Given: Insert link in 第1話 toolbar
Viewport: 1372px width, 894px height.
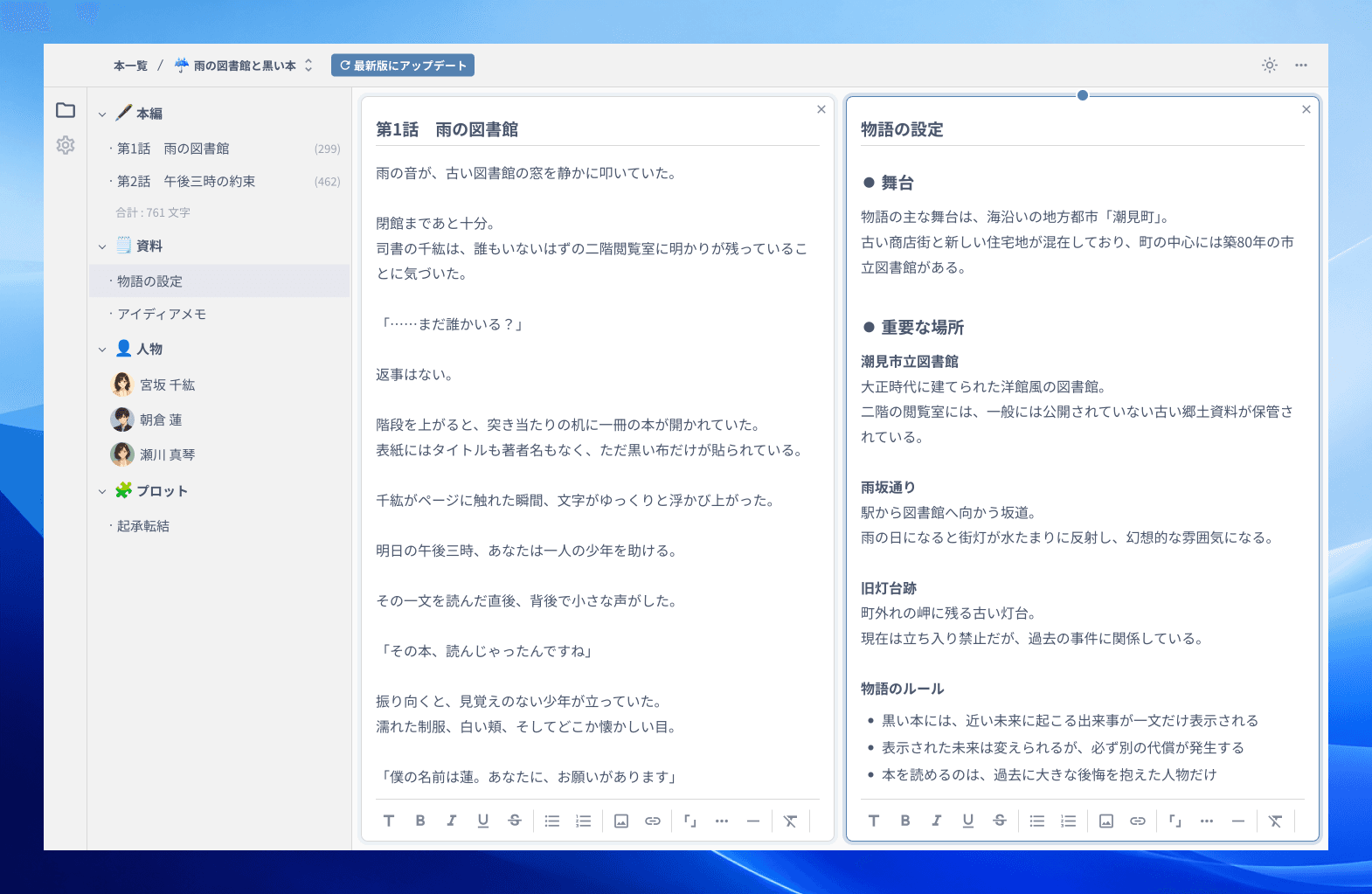Looking at the screenshot, I should [653, 821].
